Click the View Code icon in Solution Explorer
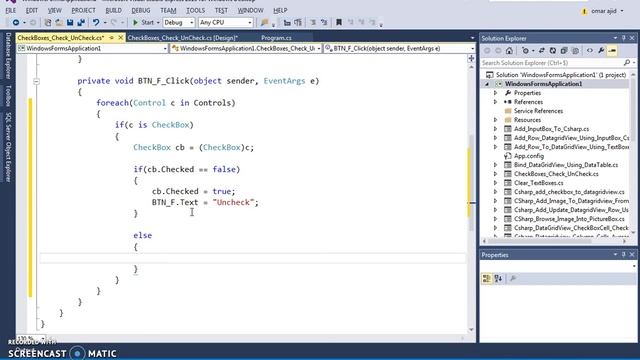This screenshot has width=640, height=360. (590, 51)
